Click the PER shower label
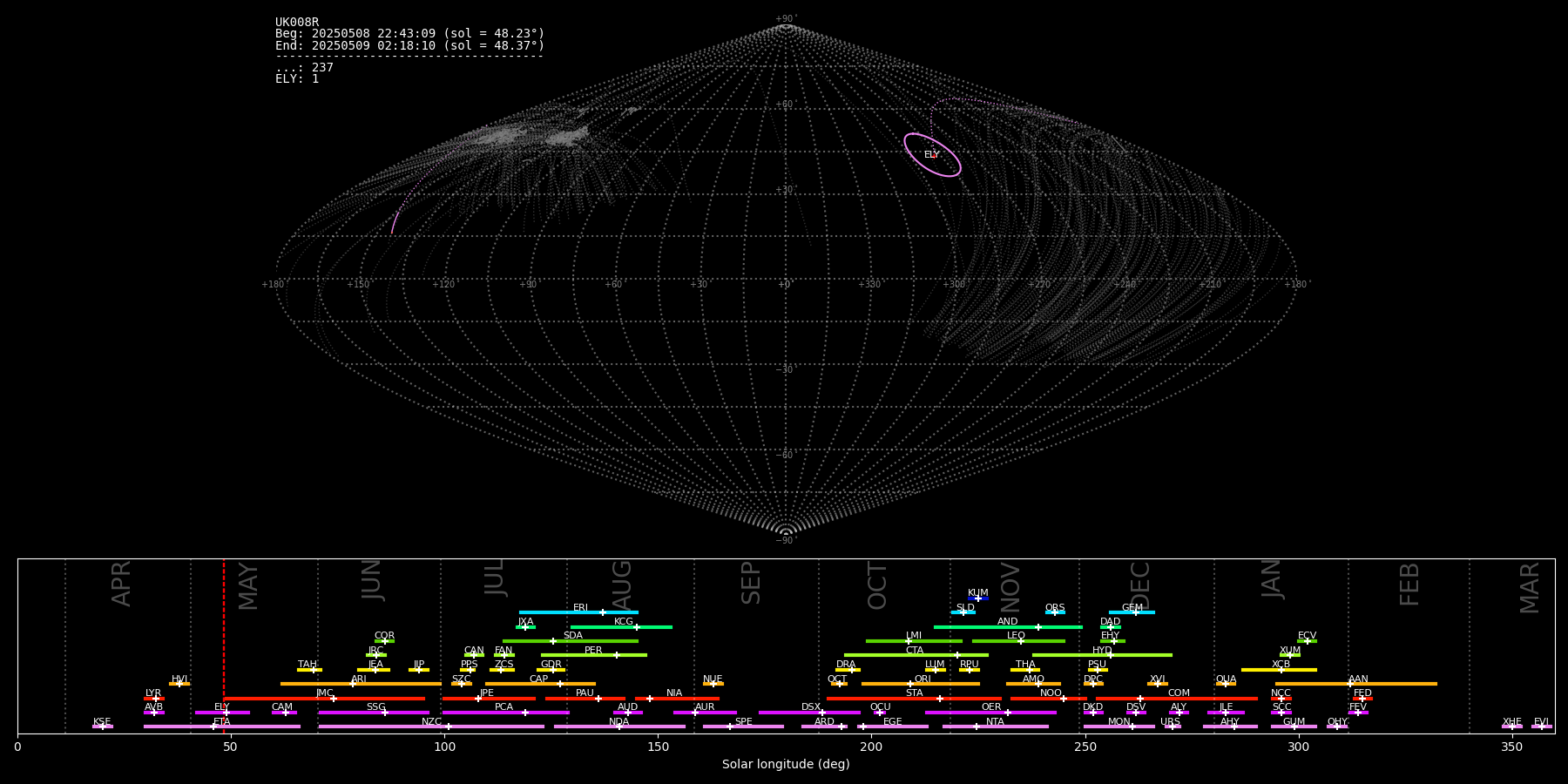Viewport: 1568px width, 784px height. pos(593,651)
